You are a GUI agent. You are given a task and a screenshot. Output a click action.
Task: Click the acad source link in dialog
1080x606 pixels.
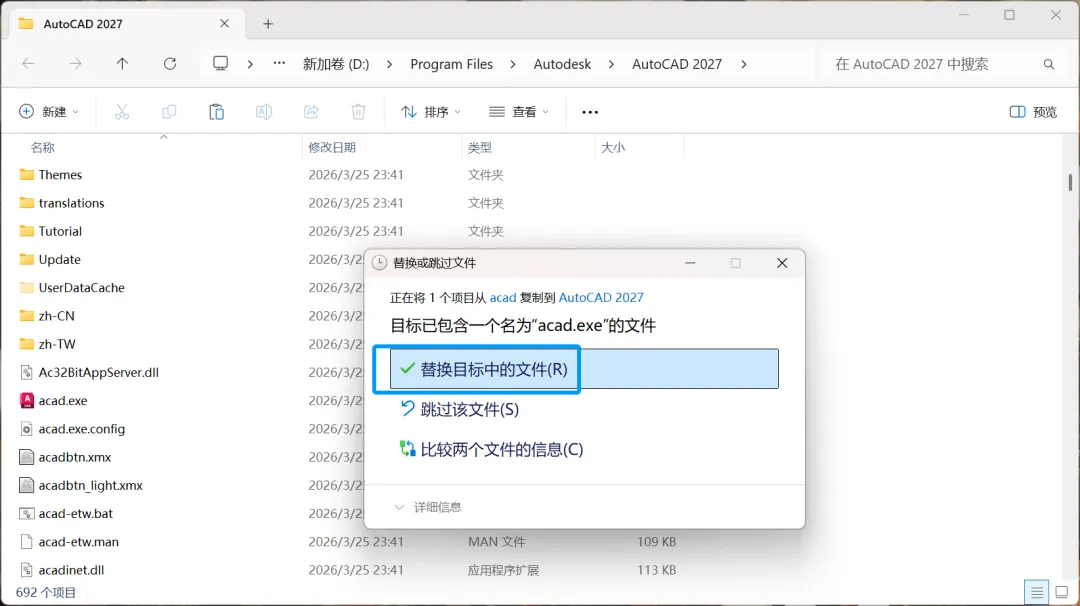503,297
